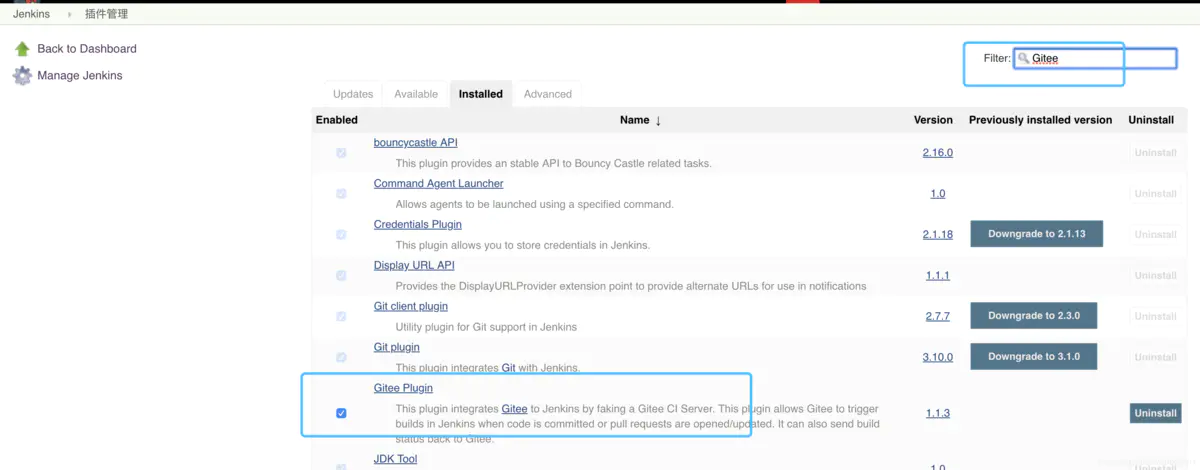Click the Downgrade to 3.1.0 button
This screenshot has width=1200, height=470.
1033,357
